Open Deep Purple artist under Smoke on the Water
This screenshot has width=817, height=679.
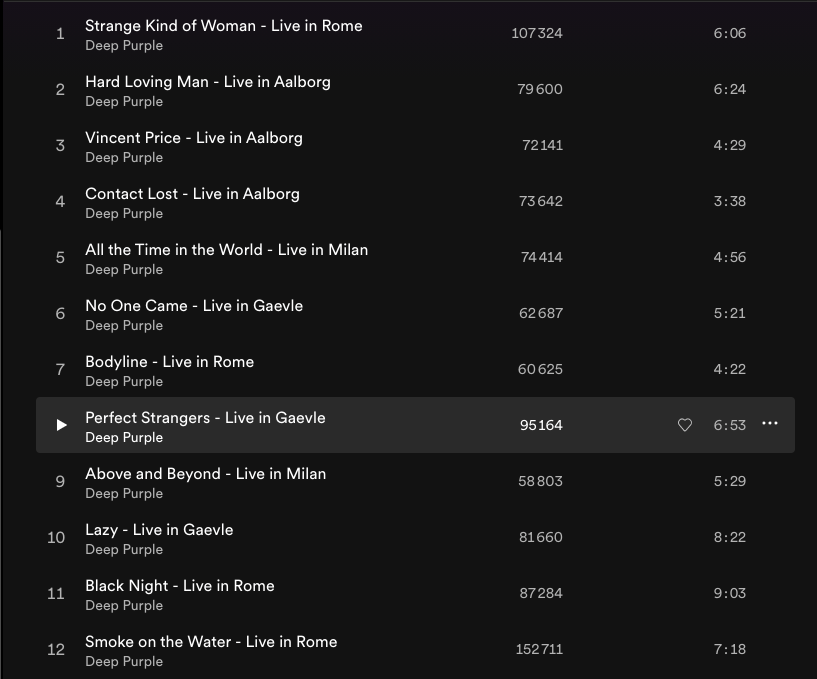click(124, 661)
